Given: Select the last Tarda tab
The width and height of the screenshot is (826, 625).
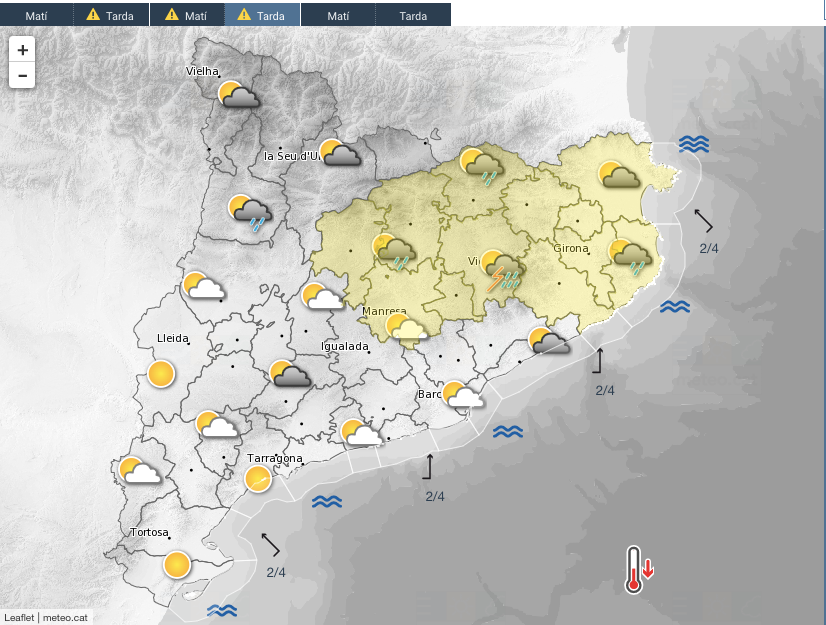Looking at the screenshot, I should (x=412, y=15).
